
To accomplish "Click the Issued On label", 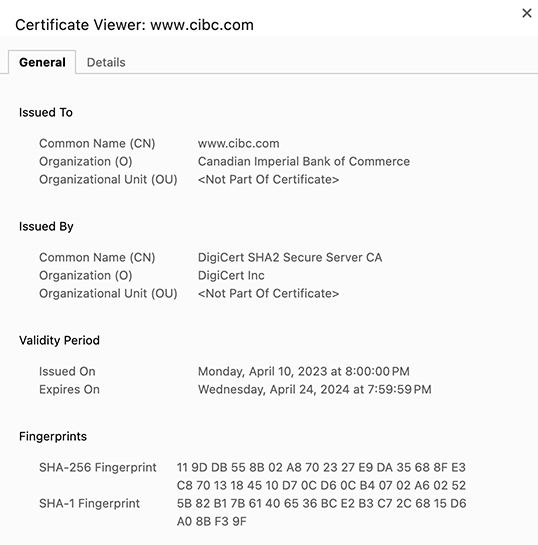I will click(67, 372).
